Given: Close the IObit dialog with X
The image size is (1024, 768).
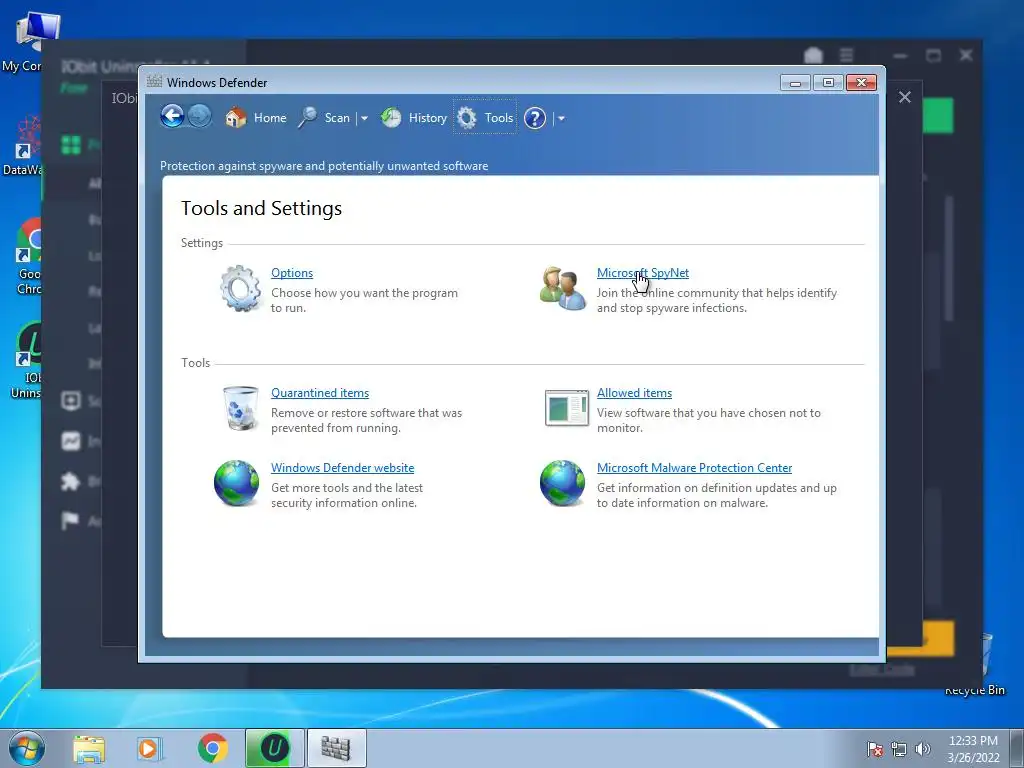Looking at the screenshot, I should point(904,97).
